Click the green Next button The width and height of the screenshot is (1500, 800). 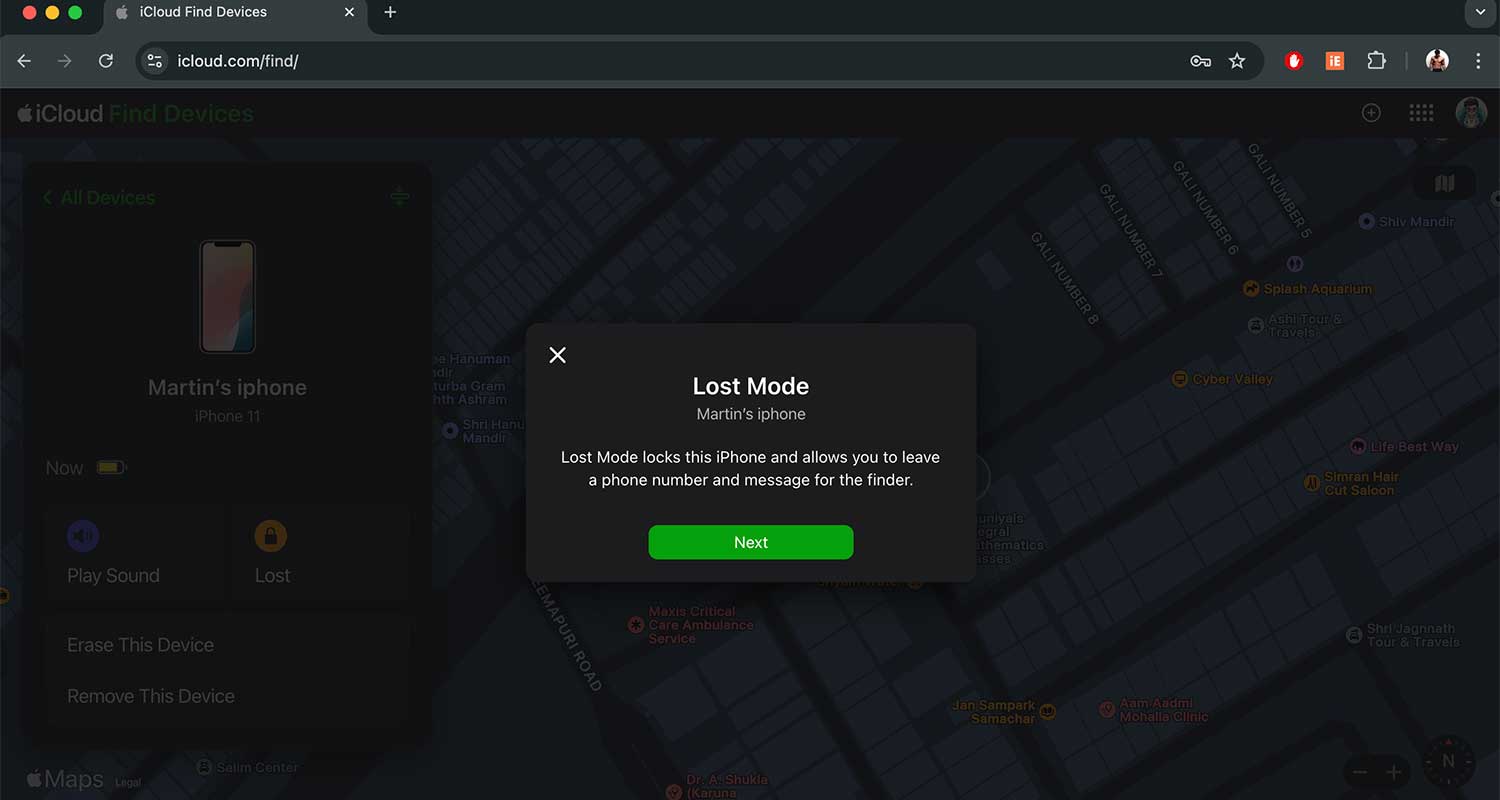[x=750, y=542]
